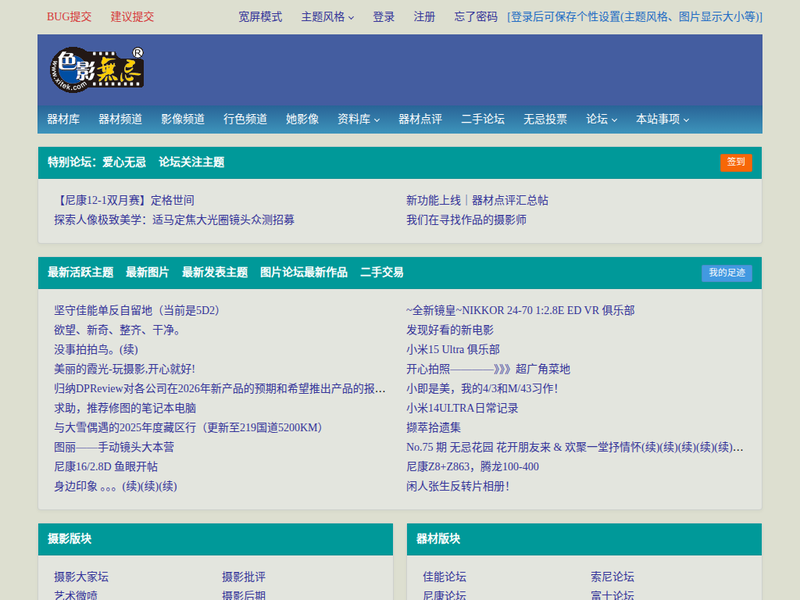Go to the 佳能论坛 forum link
This screenshot has height=600, width=800.
click(x=444, y=577)
